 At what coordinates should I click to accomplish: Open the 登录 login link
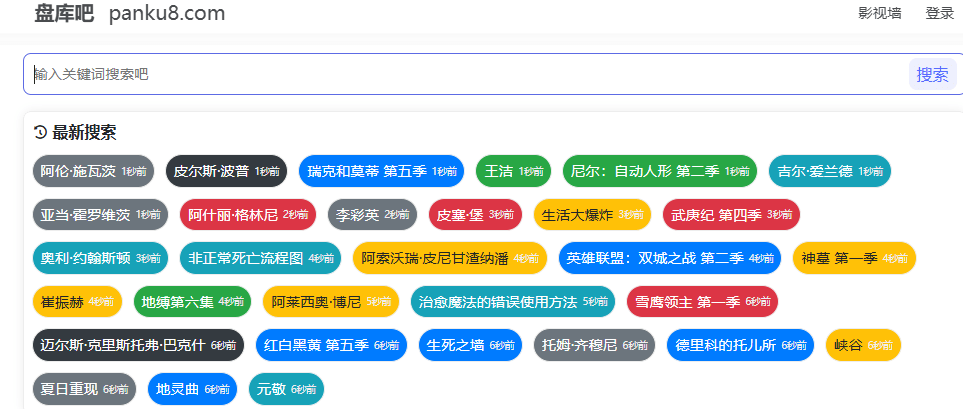pos(940,14)
